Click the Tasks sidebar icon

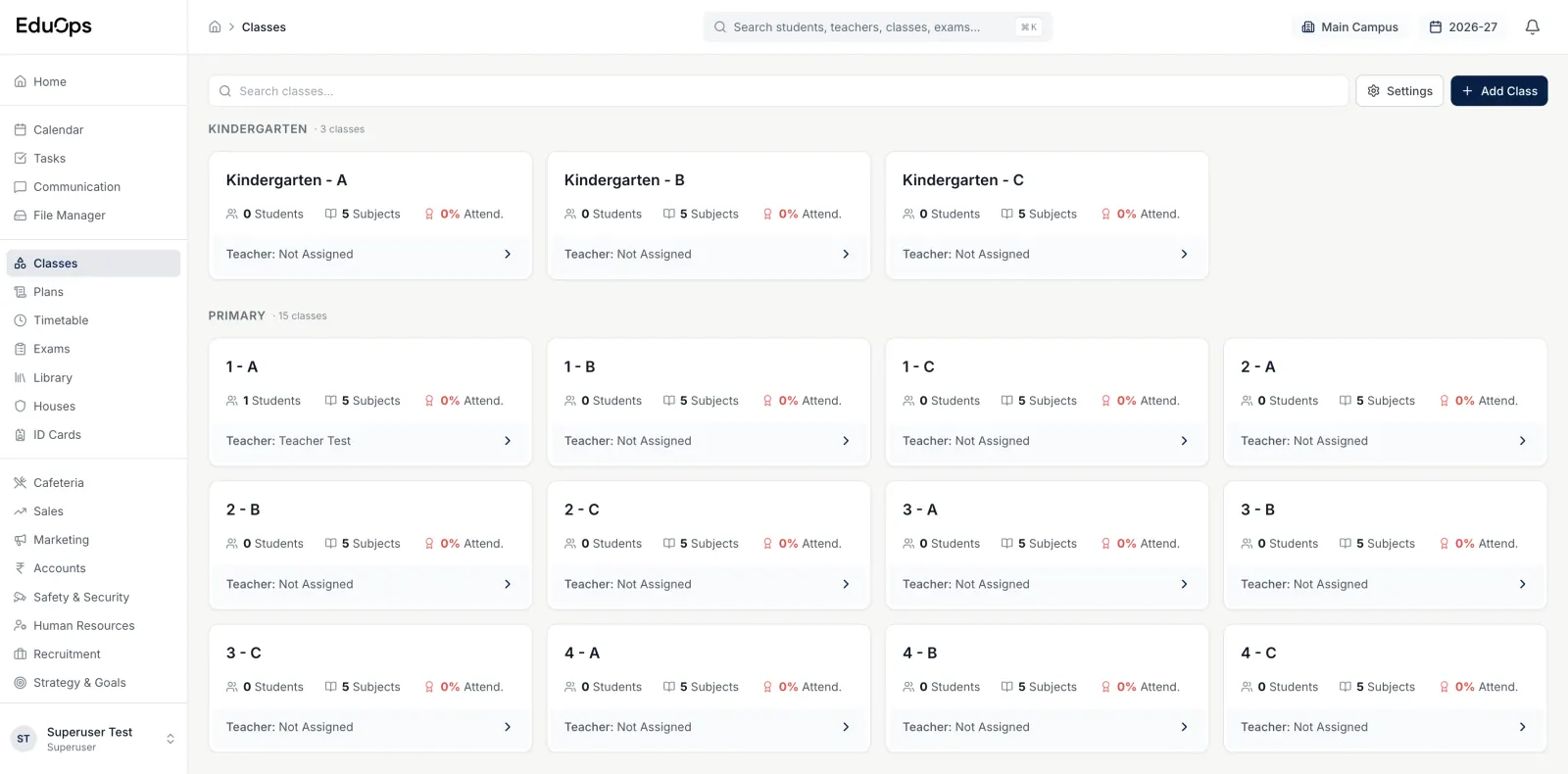pyautogui.click(x=20, y=158)
